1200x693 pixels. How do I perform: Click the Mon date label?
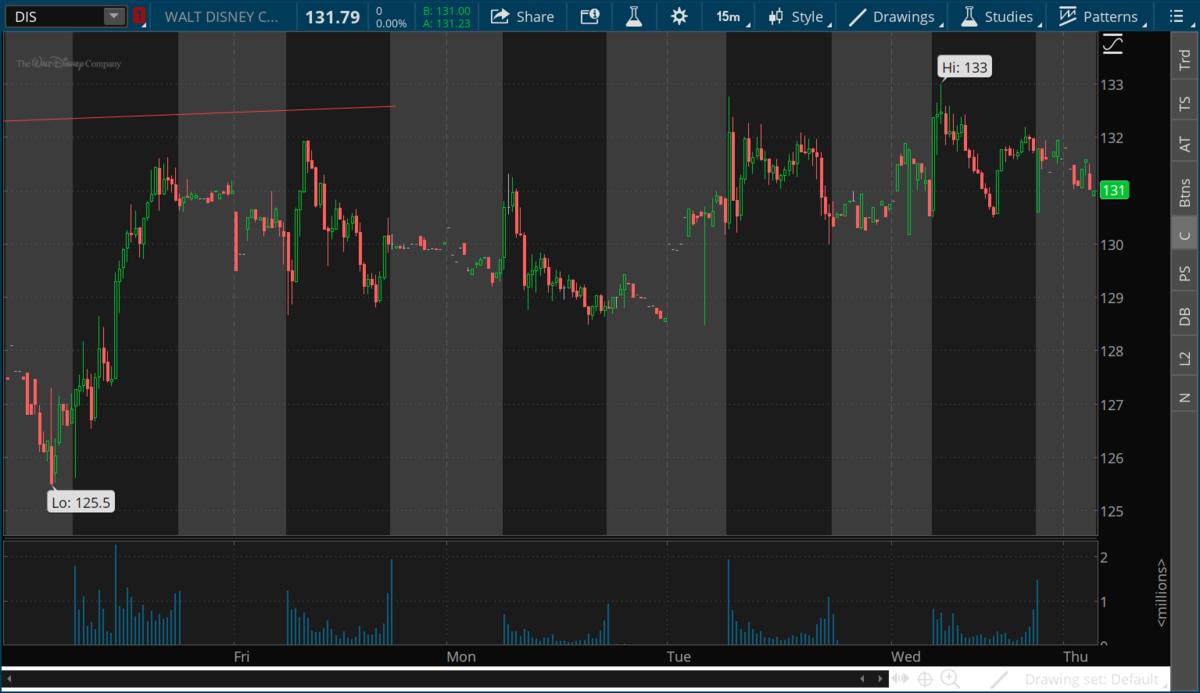tap(461, 657)
